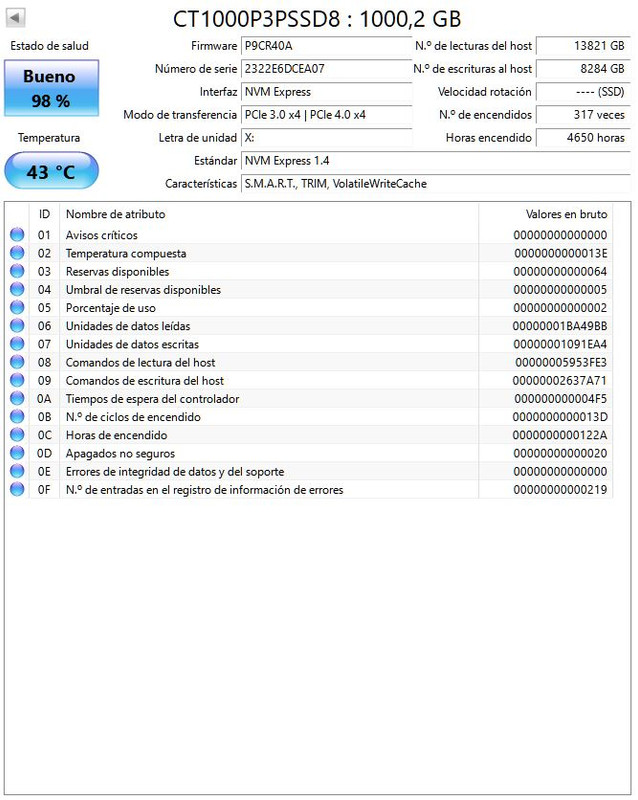
Task: Click the Valores en bruto column header
Action: [x=546, y=214]
